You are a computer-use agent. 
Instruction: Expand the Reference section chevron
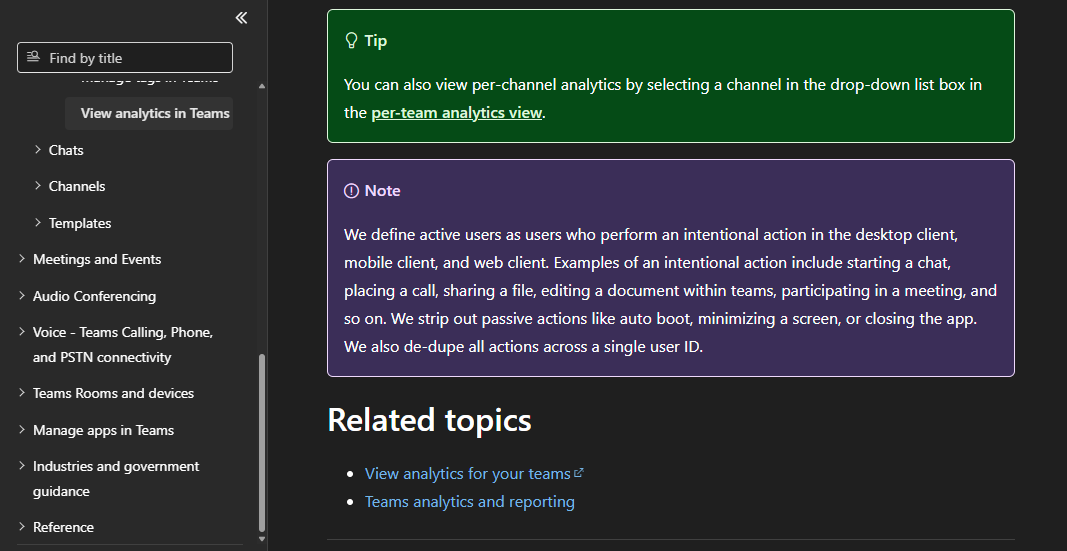click(x=22, y=527)
